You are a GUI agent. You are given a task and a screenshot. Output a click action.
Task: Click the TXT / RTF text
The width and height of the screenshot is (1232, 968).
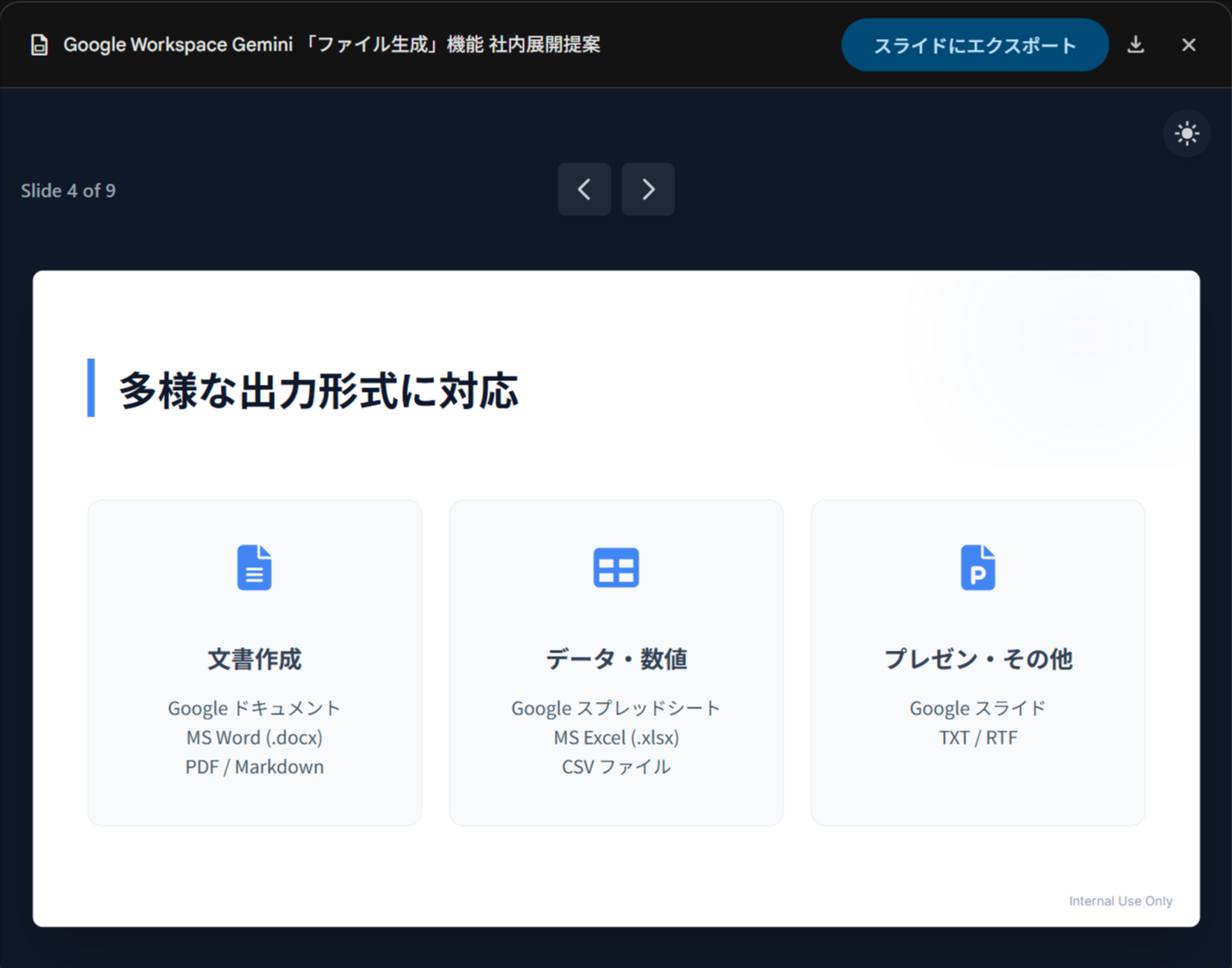978,738
